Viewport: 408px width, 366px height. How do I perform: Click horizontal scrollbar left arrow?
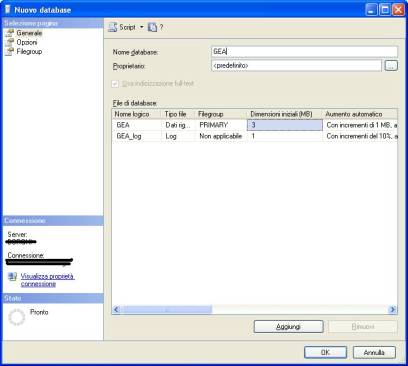116,310
